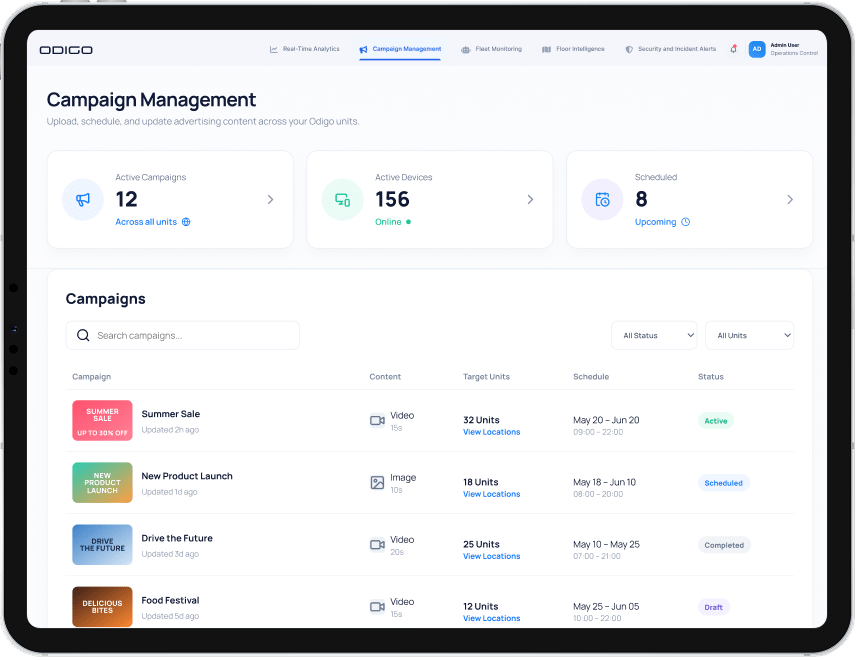Click the Upcoming link
This screenshot has height=660, width=858.
pyautogui.click(x=656, y=222)
